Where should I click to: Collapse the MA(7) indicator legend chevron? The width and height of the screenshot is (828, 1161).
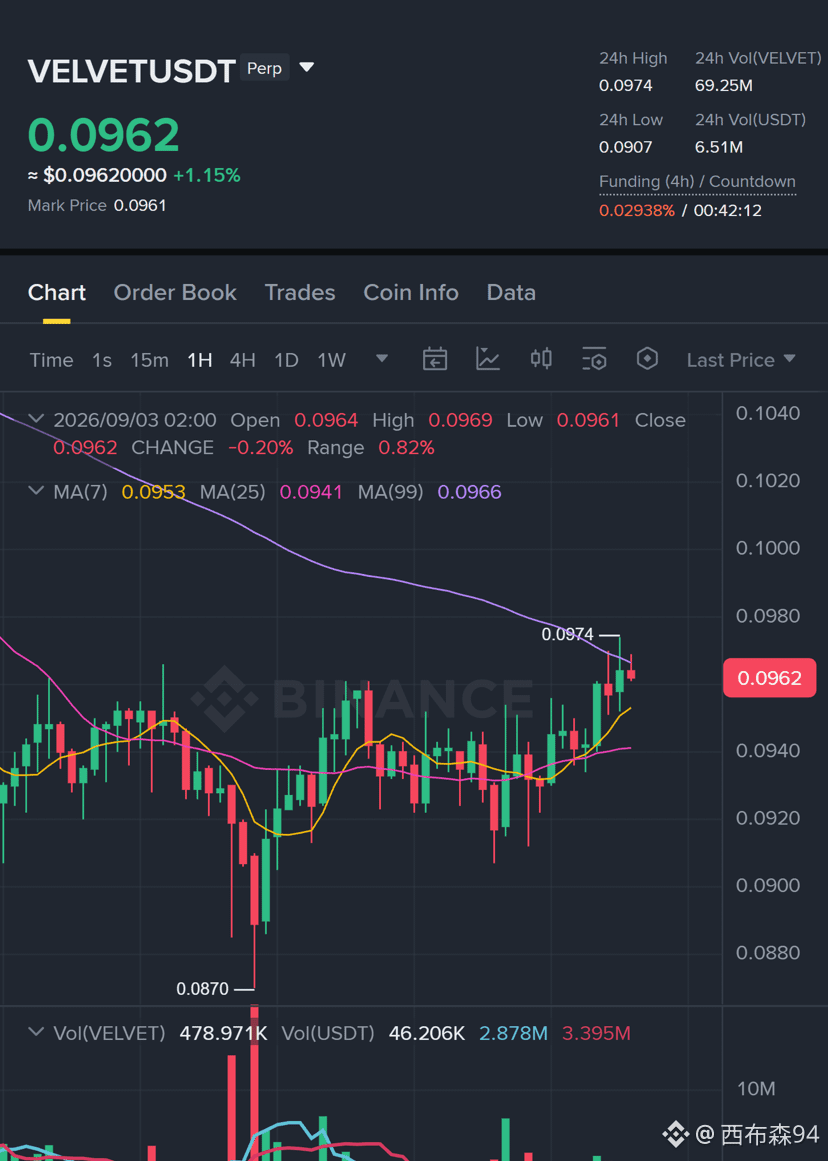36,491
